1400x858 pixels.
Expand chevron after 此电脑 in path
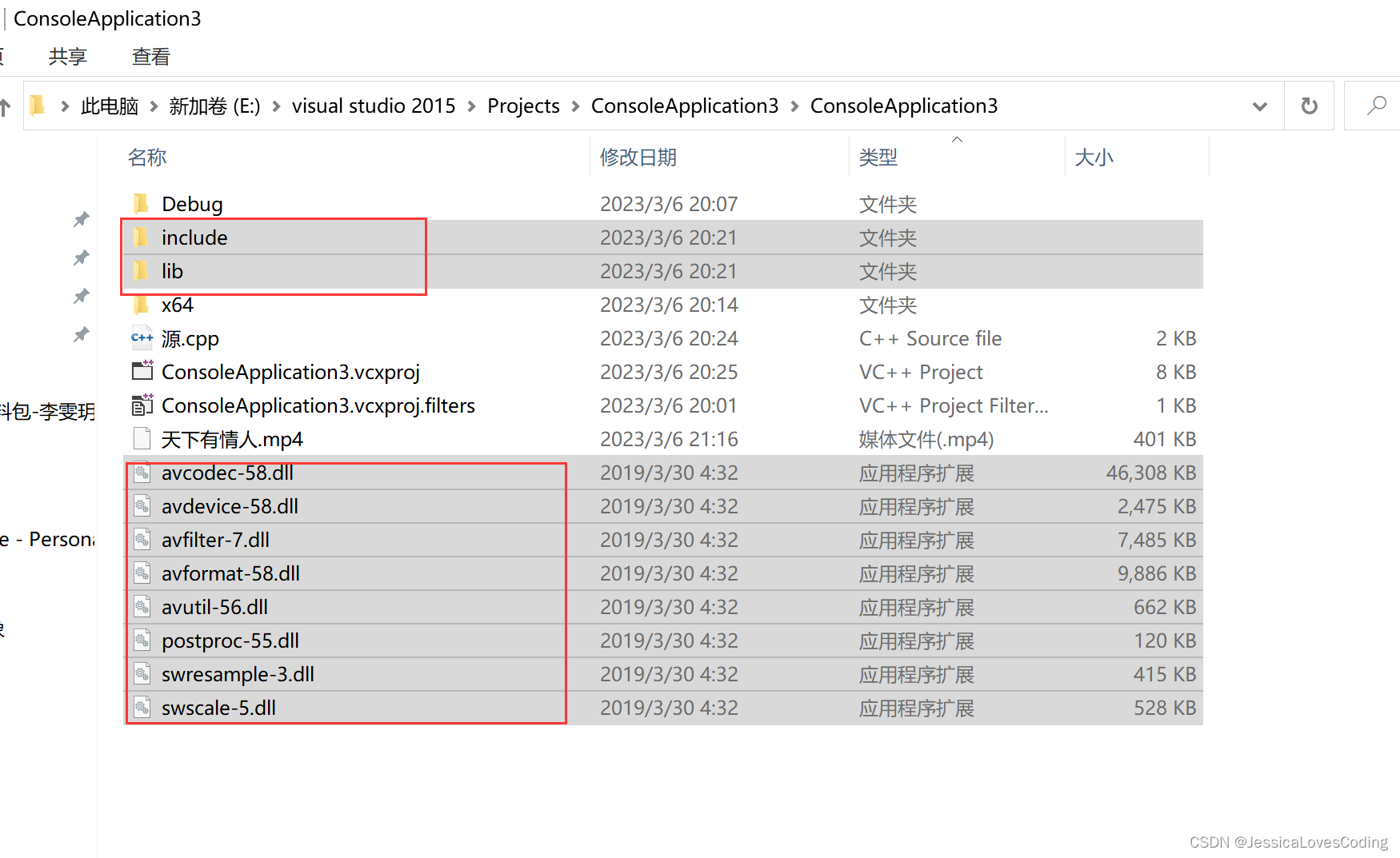pyautogui.click(x=154, y=106)
